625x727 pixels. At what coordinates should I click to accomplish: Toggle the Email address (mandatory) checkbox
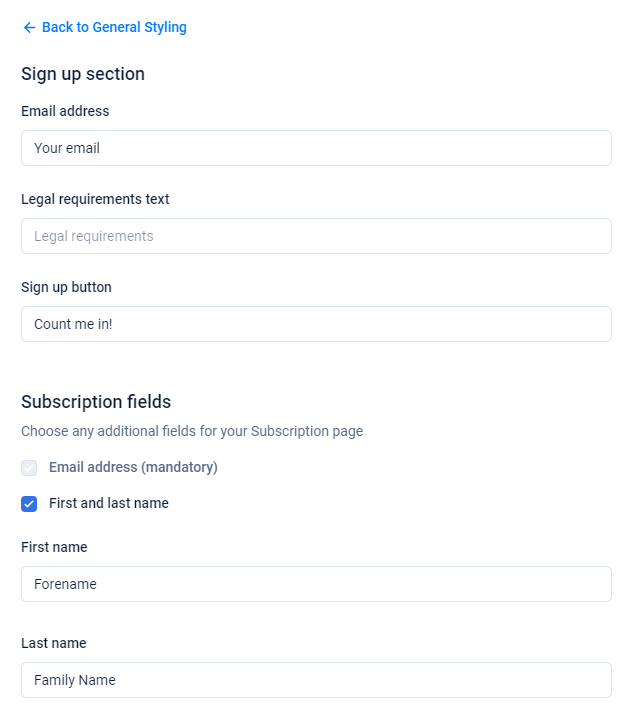pyautogui.click(x=29, y=468)
